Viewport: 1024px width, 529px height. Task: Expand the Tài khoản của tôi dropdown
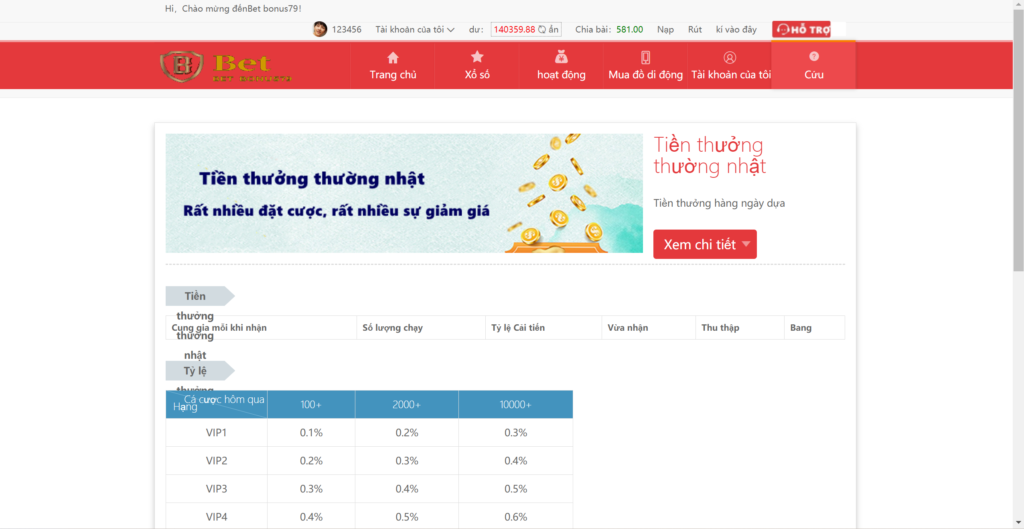tap(415, 30)
